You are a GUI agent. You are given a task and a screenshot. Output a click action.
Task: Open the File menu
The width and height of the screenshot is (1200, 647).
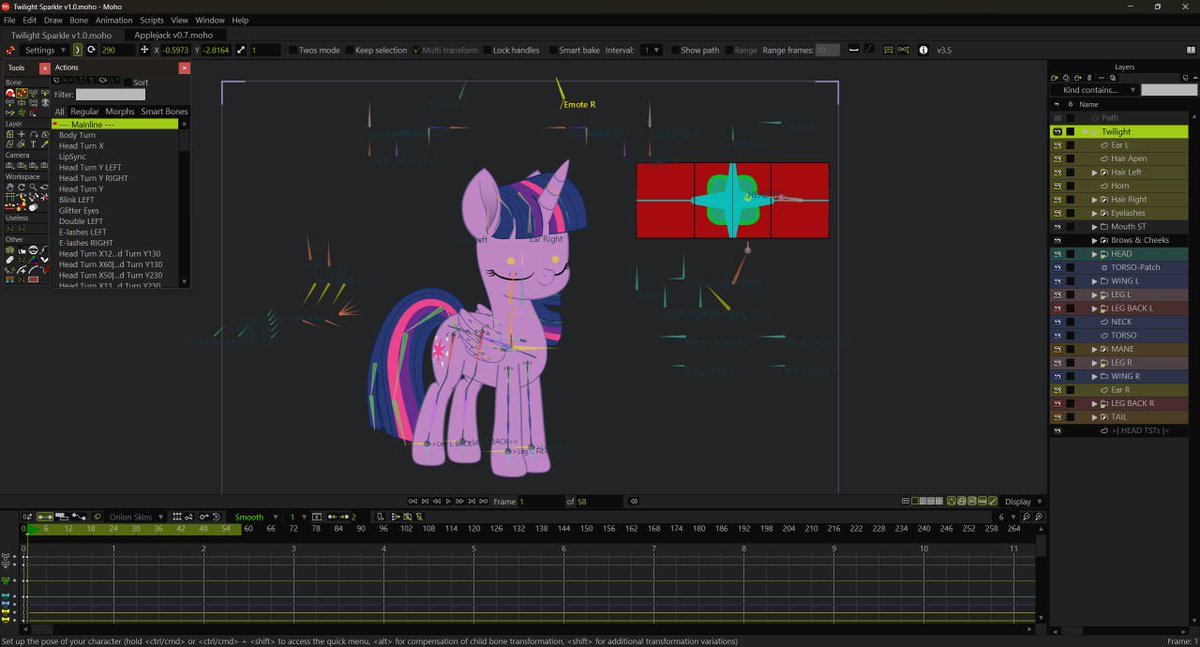tap(9, 20)
